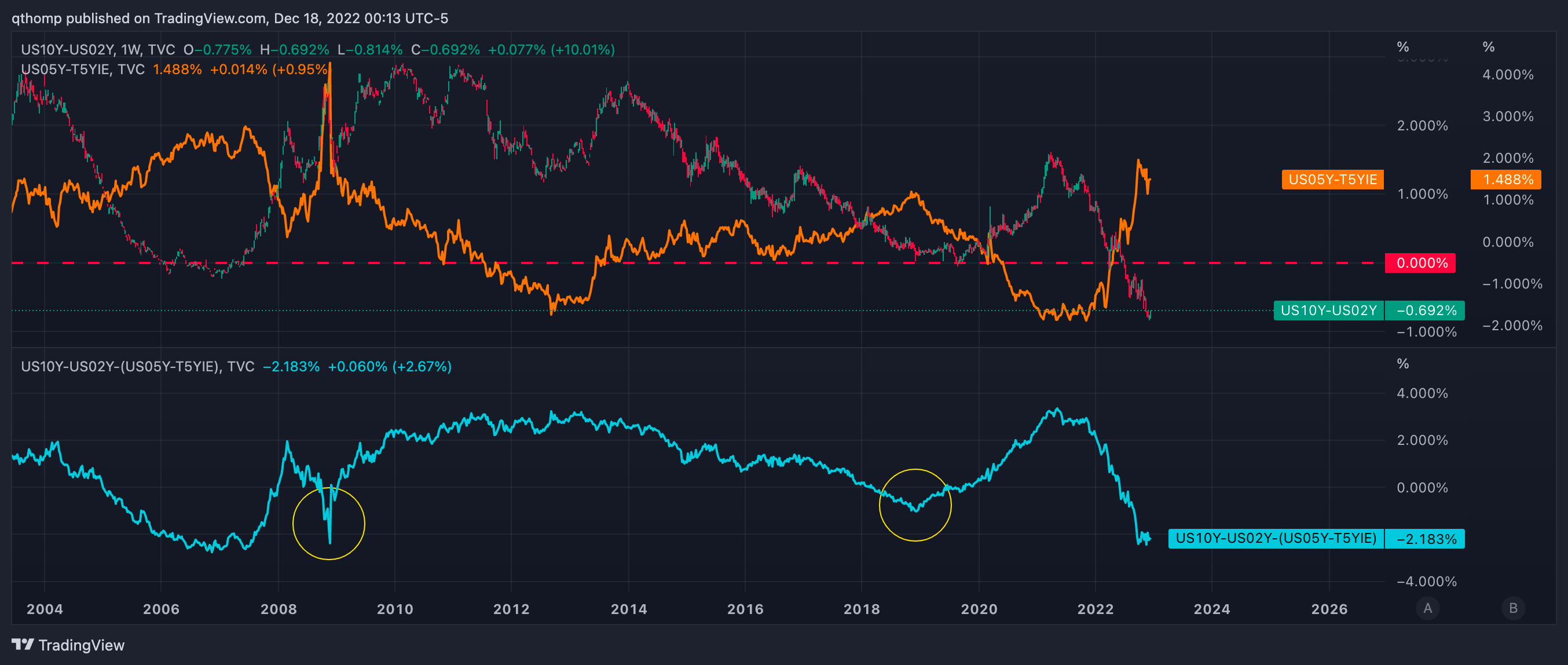The height and width of the screenshot is (665, 1568).
Task: Click the orange US05Y-T5YIE series label
Action: 1332,180
